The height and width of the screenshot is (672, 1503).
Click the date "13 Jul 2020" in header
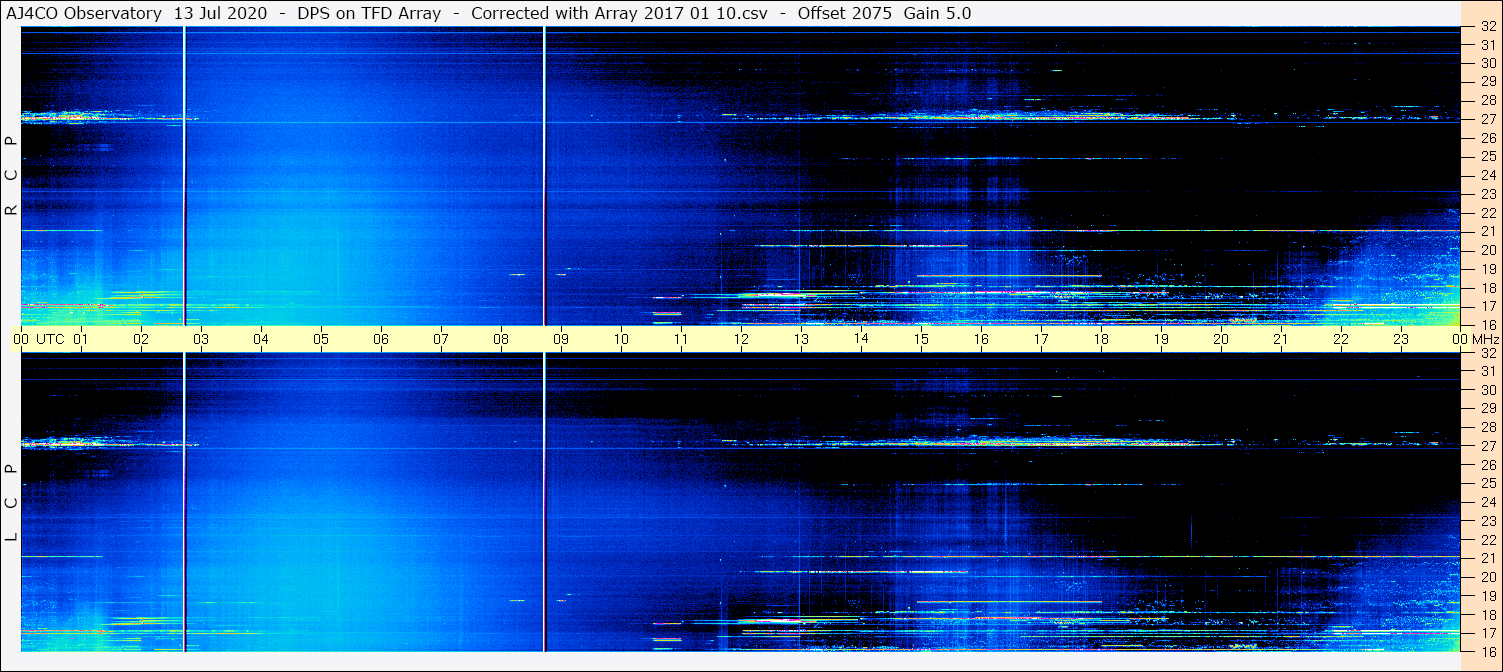coord(219,13)
